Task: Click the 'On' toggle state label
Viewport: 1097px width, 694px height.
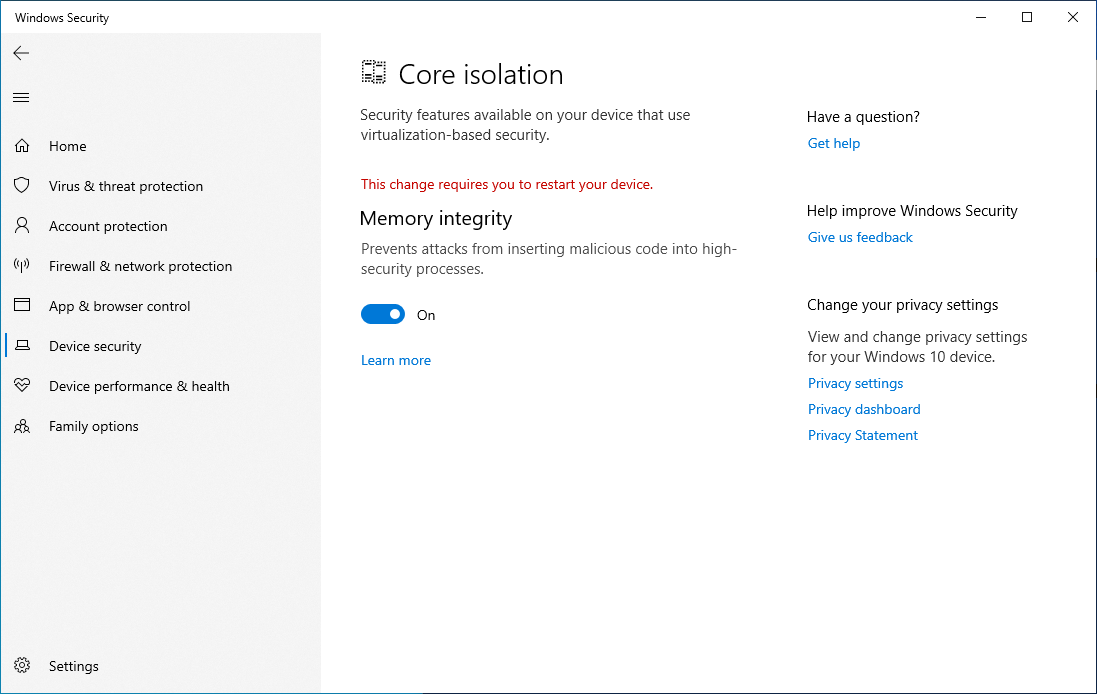Action: click(426, 316)
